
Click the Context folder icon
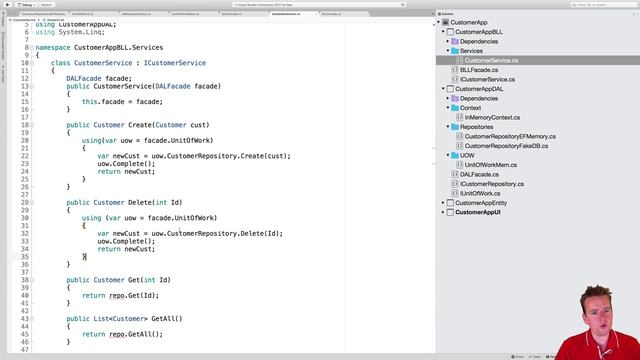pos(455,108)
